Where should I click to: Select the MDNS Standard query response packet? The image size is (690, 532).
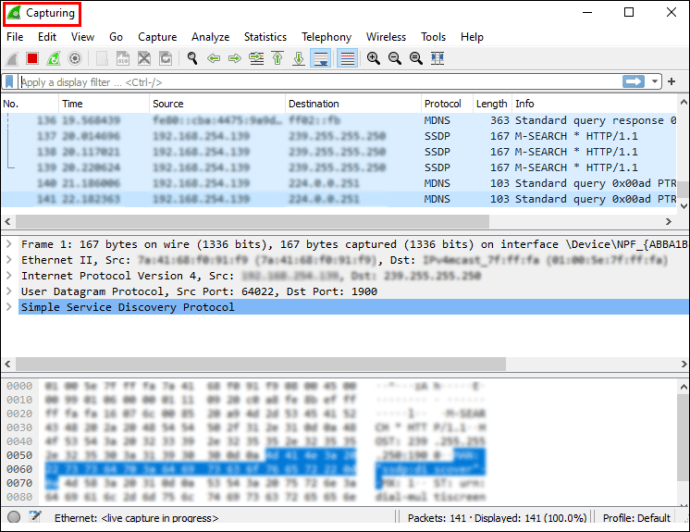click(339, 120)
